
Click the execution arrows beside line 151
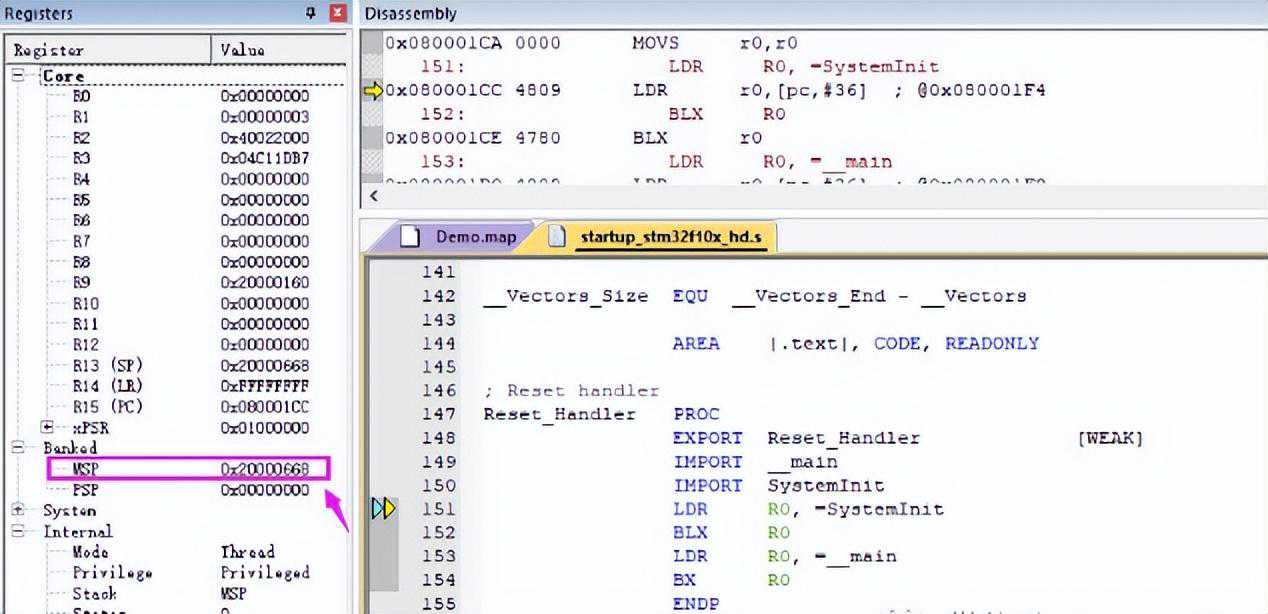click(383, 509)
